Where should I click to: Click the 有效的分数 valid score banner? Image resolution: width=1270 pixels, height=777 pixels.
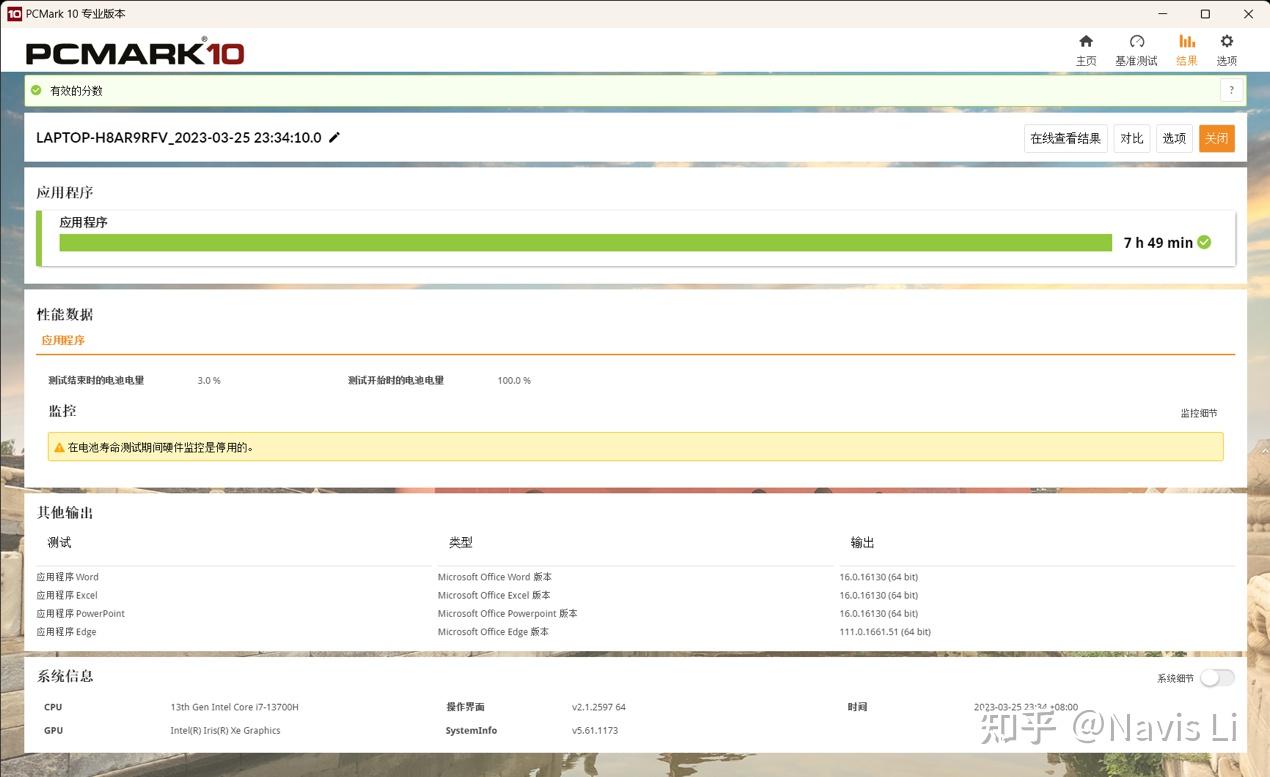point(635,90)
